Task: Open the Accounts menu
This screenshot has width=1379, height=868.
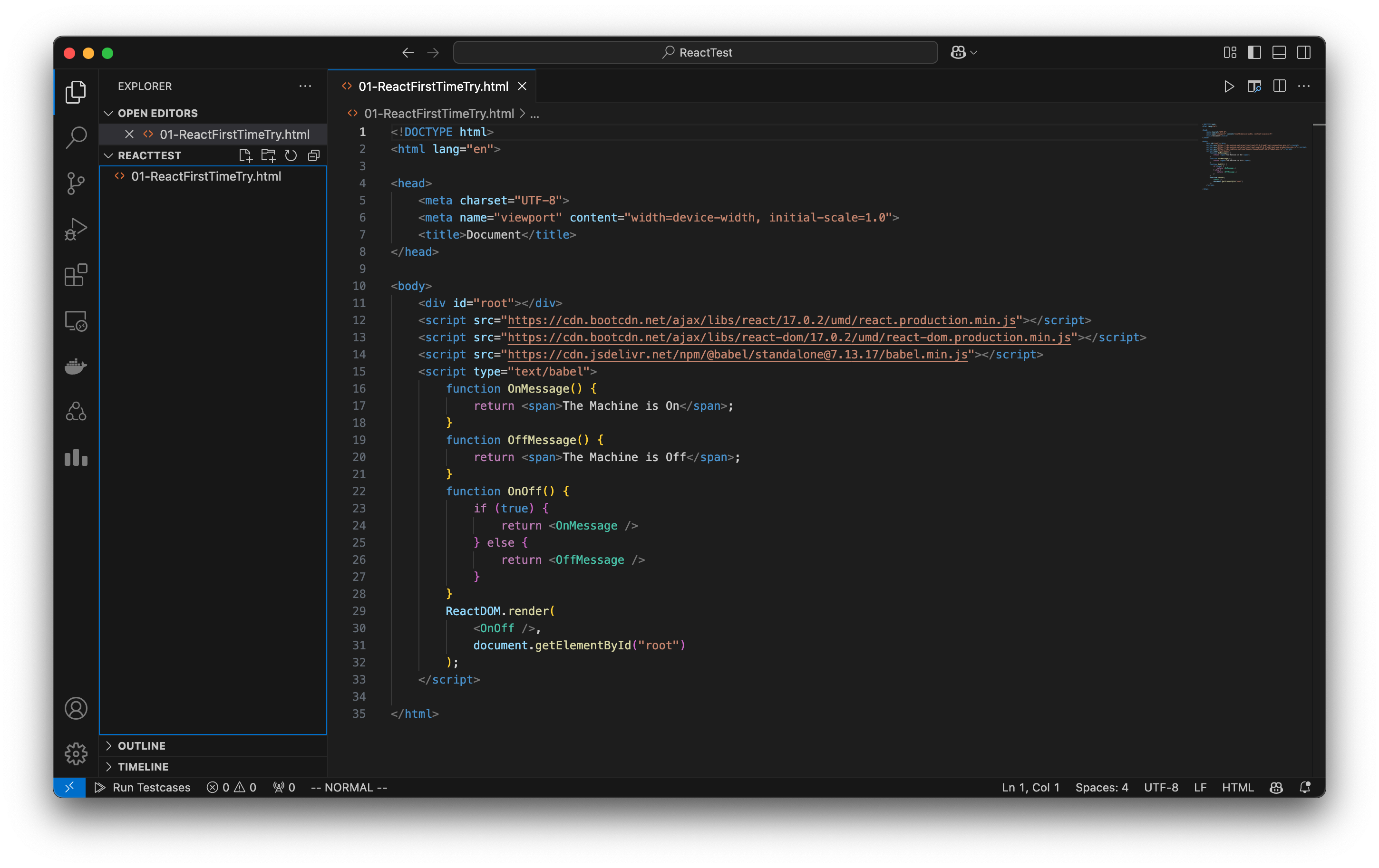Action: 75,708
